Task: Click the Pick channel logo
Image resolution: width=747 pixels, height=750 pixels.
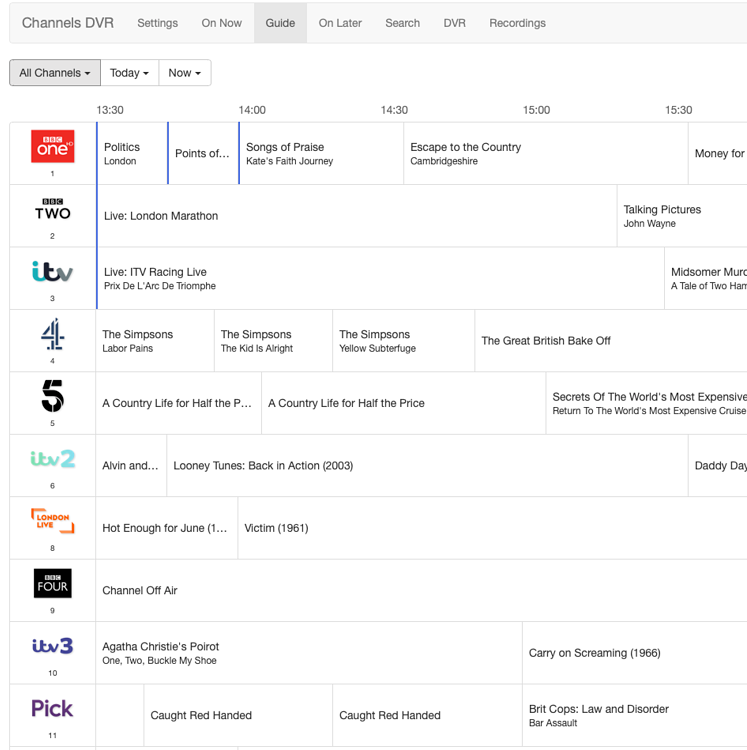Action: point(52,708)
